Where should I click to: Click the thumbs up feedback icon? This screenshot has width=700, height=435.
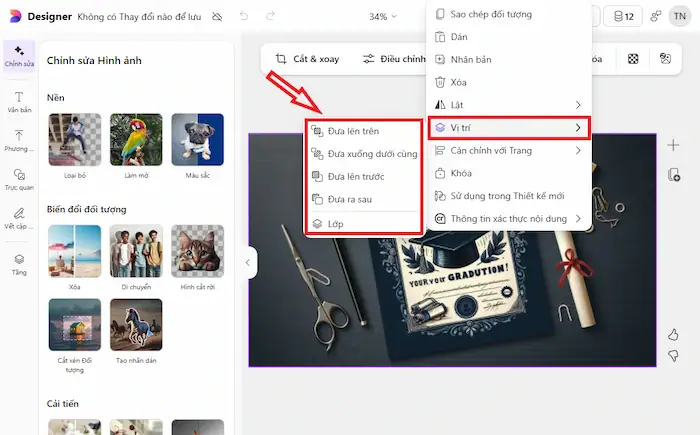click(x=673, y=334)
